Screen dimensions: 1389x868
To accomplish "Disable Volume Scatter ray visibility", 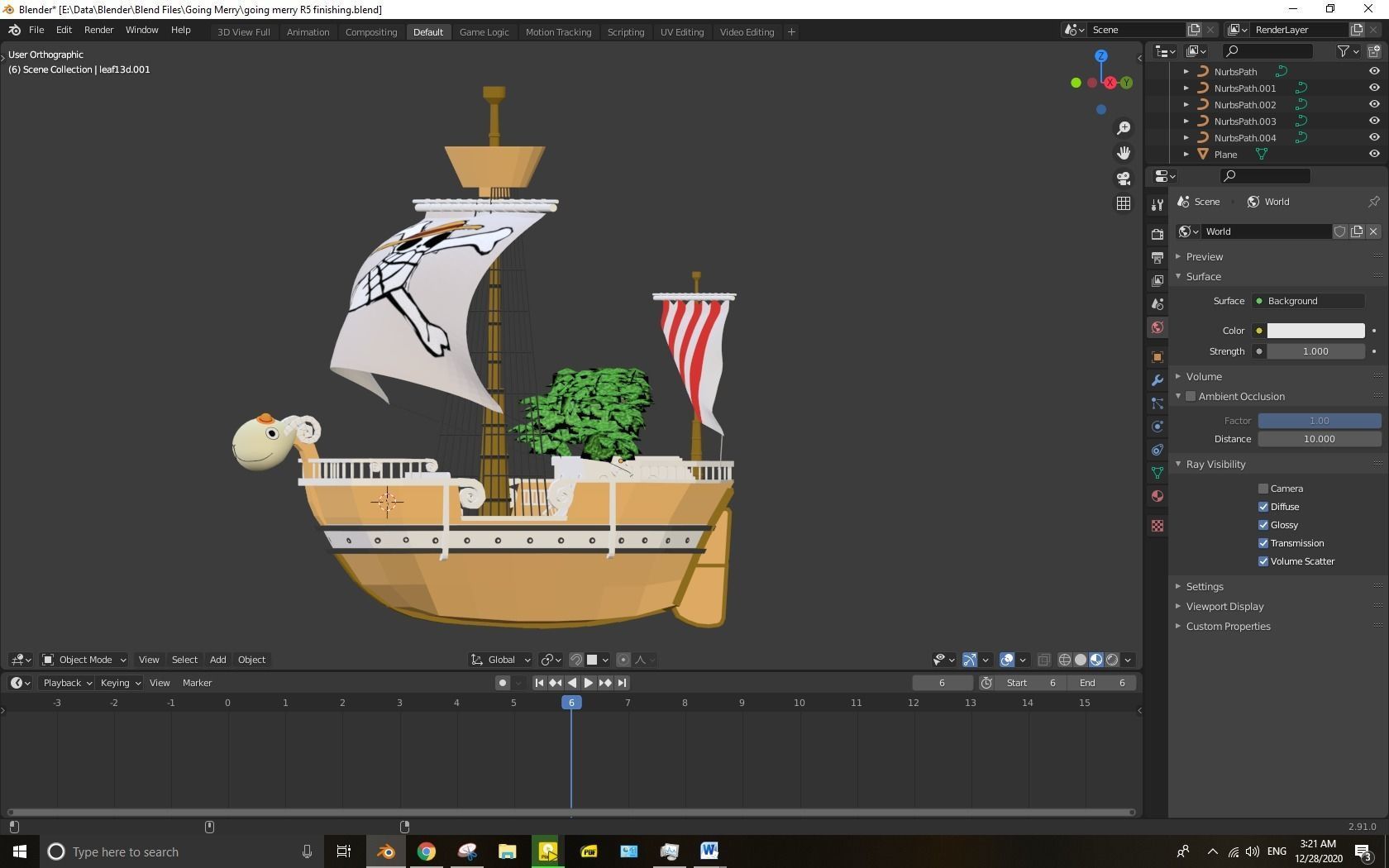I will pyautogui.click(x=1263, y=561).
